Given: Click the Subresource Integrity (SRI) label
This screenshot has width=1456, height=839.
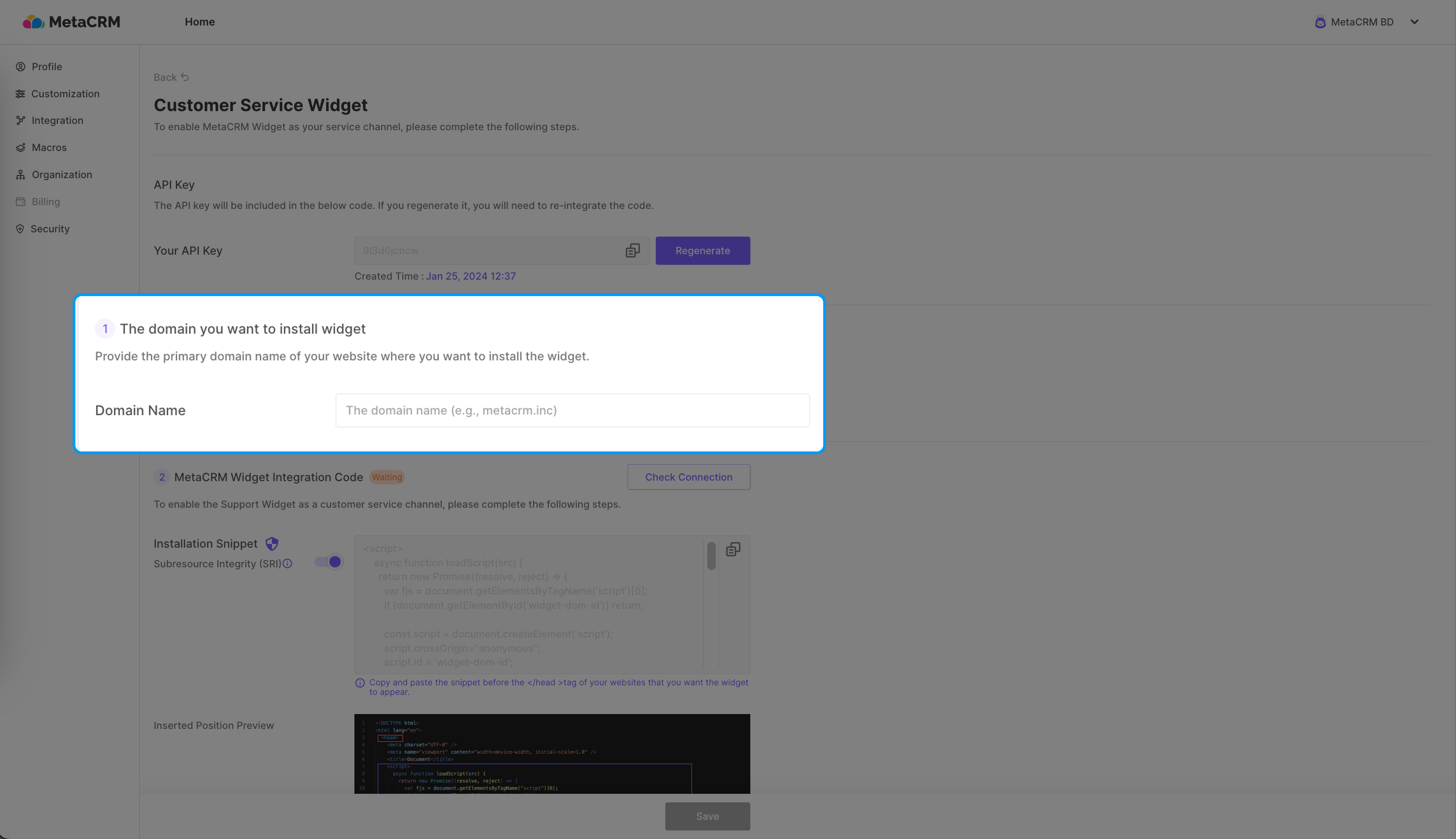Looking at the screenshot, I should click(x=218, y=564).
